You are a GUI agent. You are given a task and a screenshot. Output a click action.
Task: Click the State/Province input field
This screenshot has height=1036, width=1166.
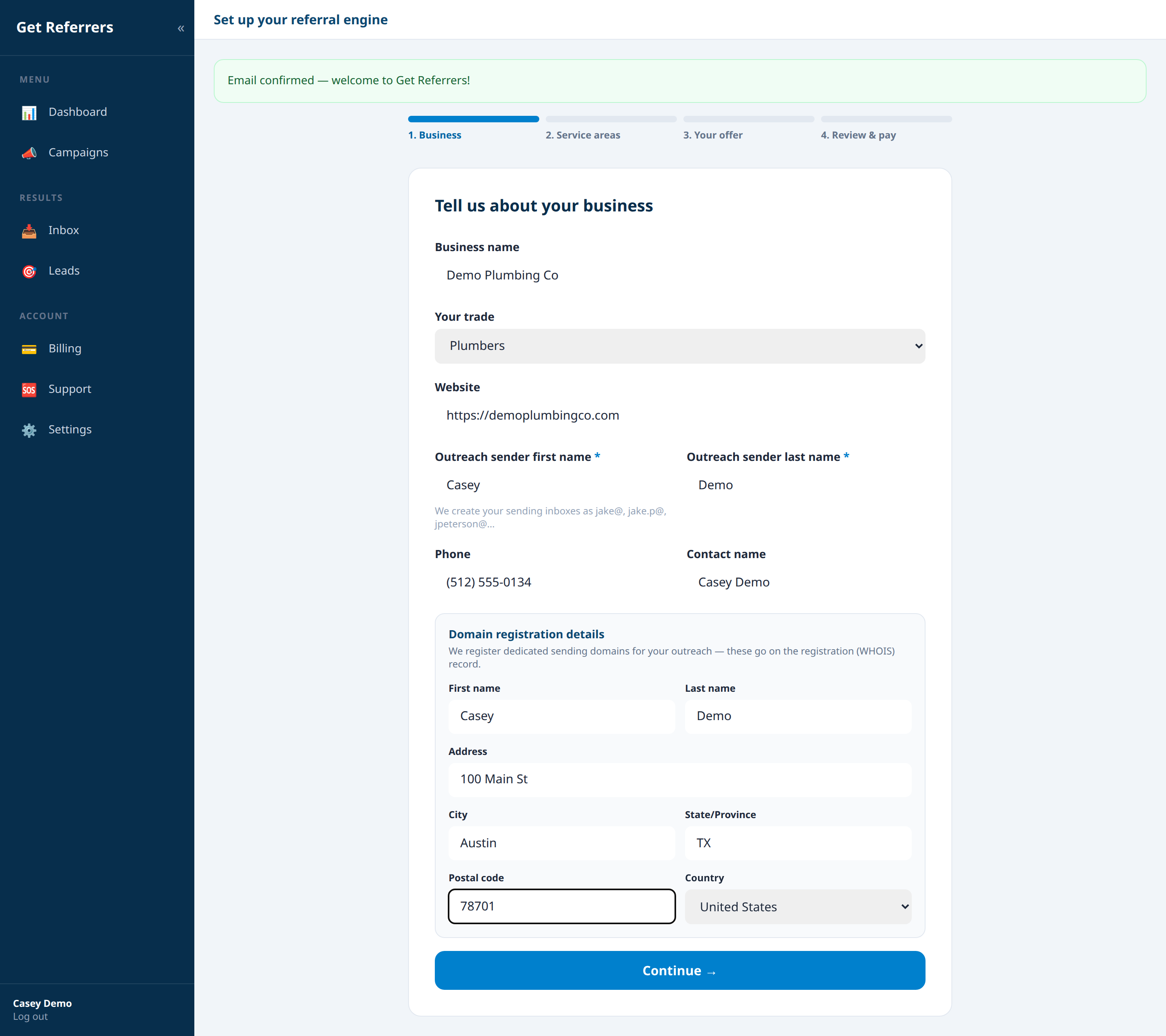click(x=798, y=843)
